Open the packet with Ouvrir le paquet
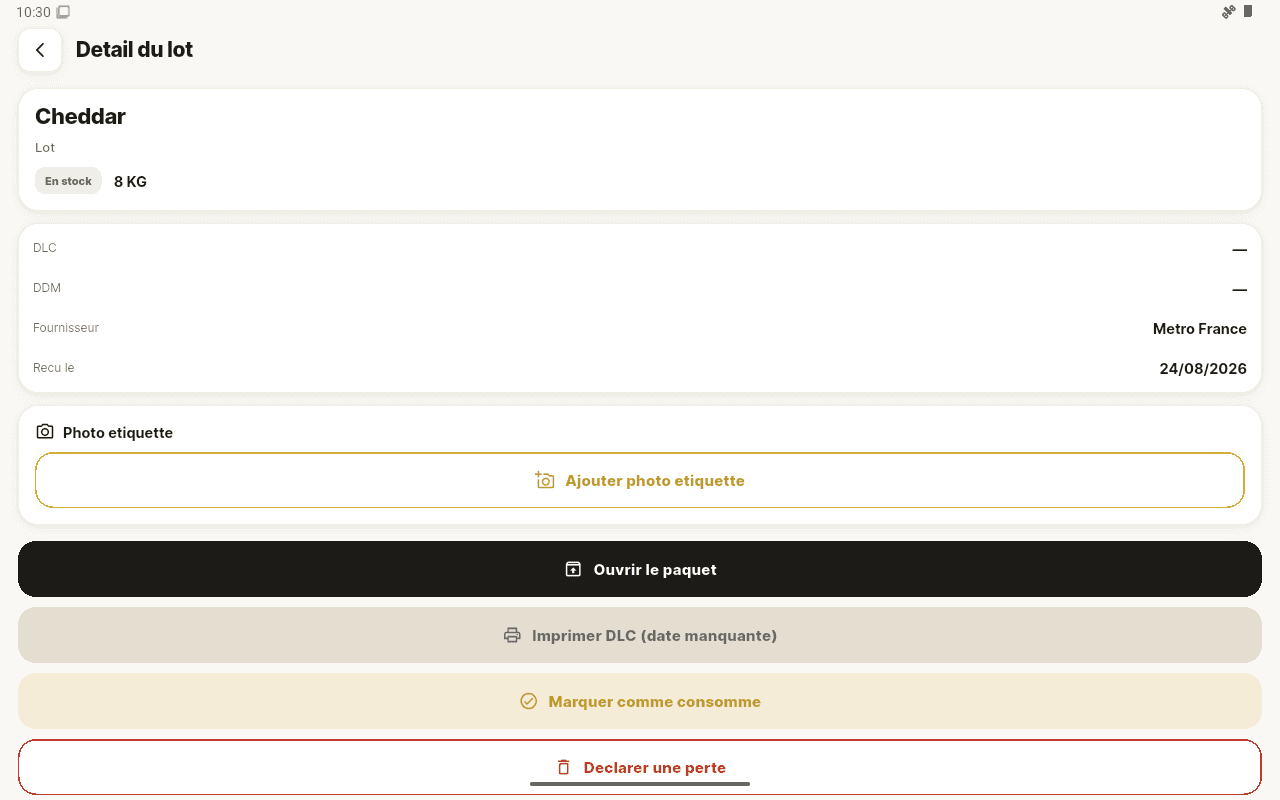Screen dimensions: 1280x800 tap(640, 569)
